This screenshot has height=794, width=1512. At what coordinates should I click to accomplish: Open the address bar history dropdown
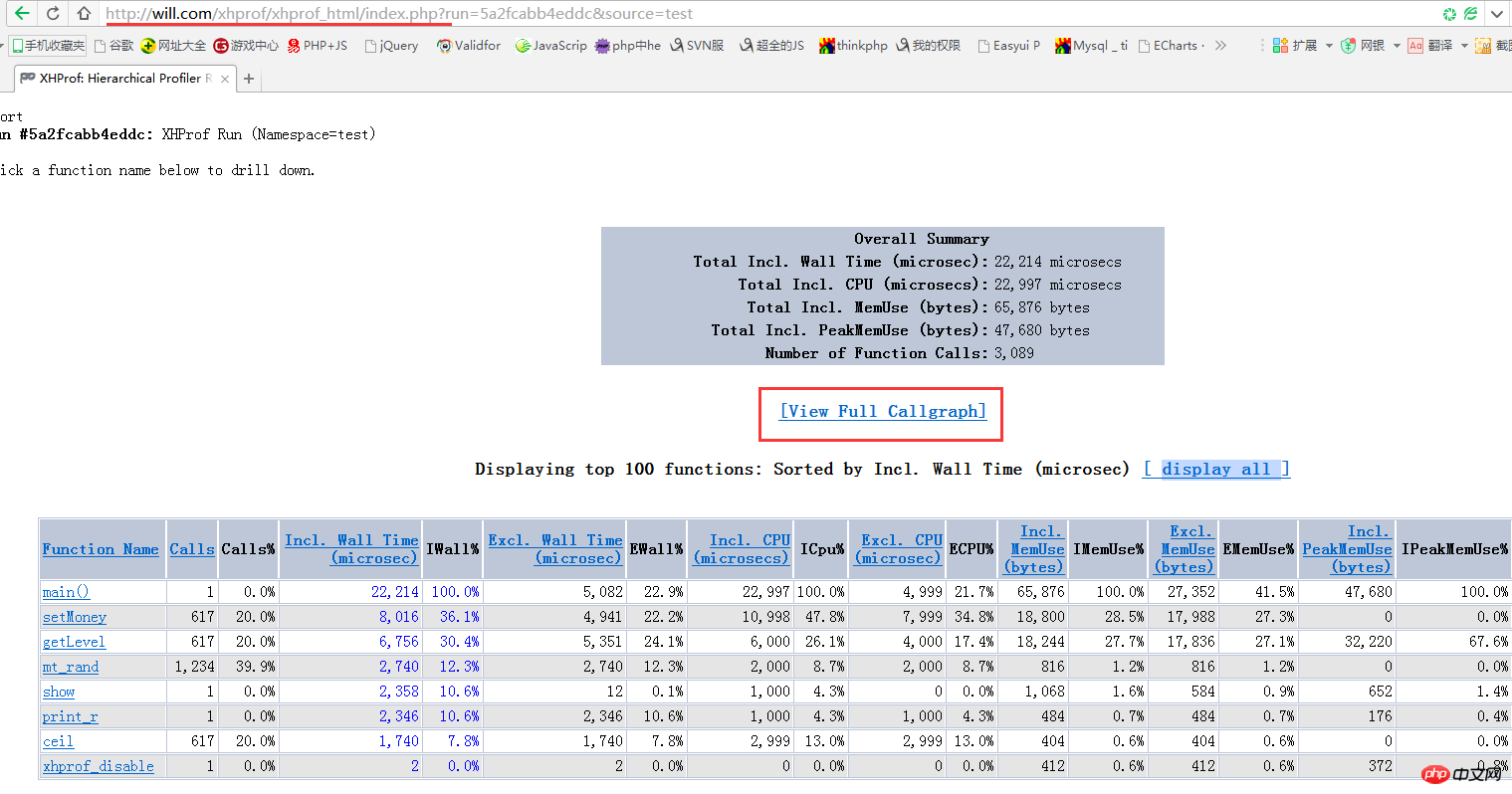(x=1496, y=14)
